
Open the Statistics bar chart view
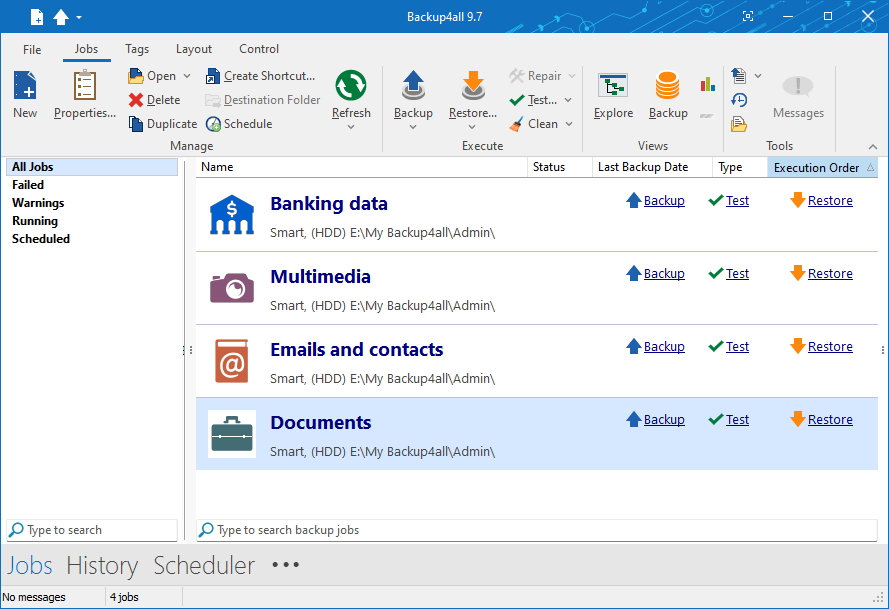708,84
